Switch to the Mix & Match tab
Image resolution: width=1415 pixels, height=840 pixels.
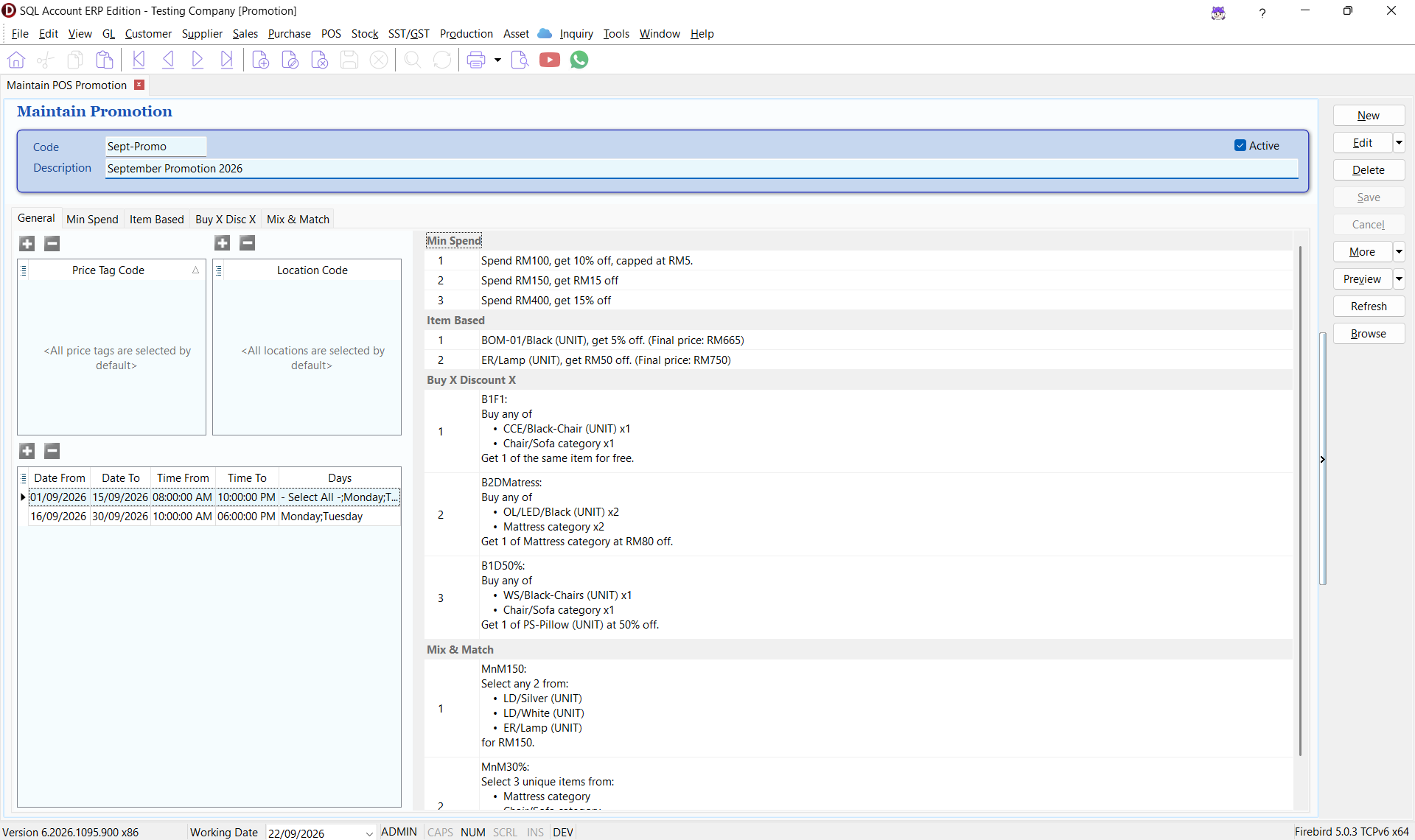point(298,220)
